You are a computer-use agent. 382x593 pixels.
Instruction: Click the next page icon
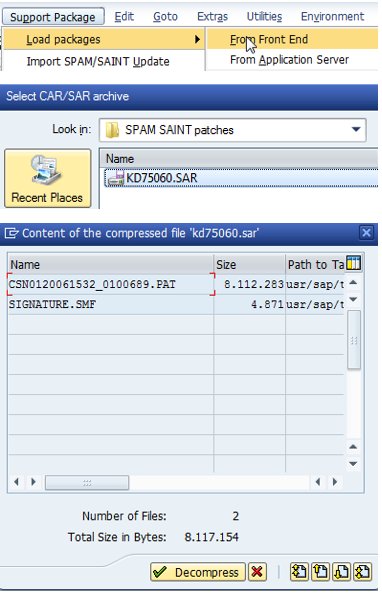[x=342, y=572]
